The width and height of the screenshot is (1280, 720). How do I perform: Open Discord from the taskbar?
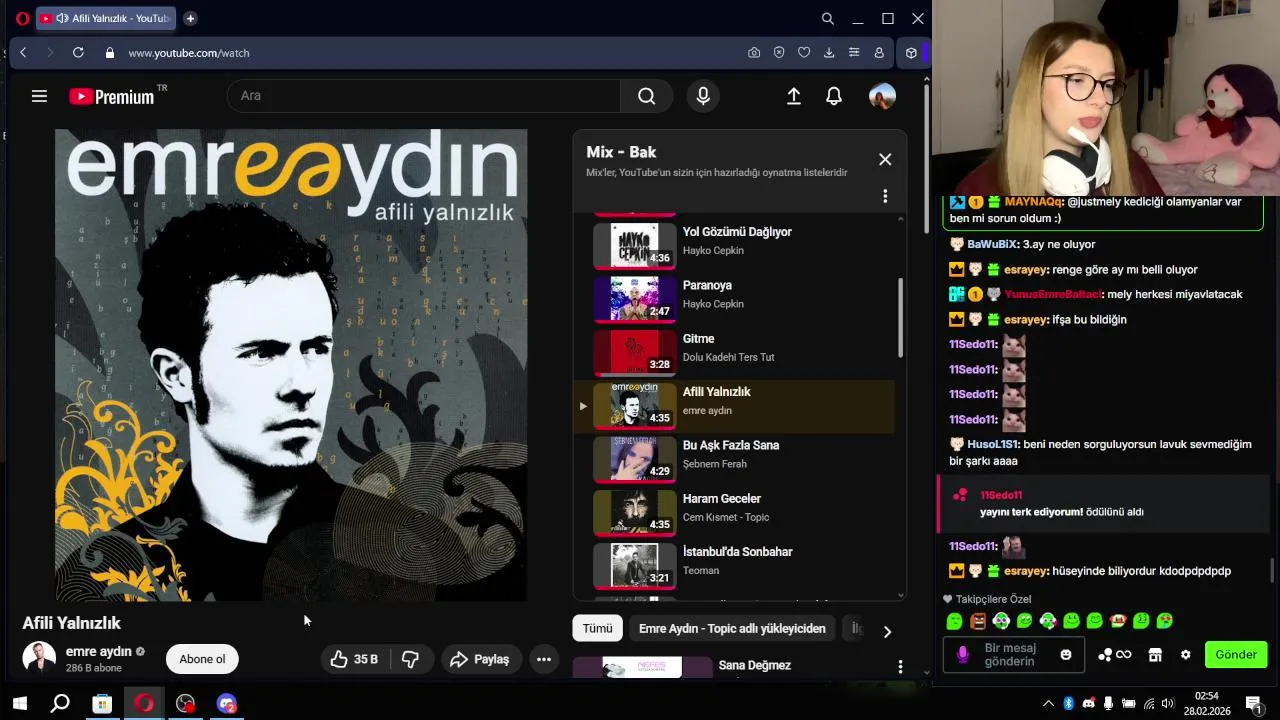(228, 704)
